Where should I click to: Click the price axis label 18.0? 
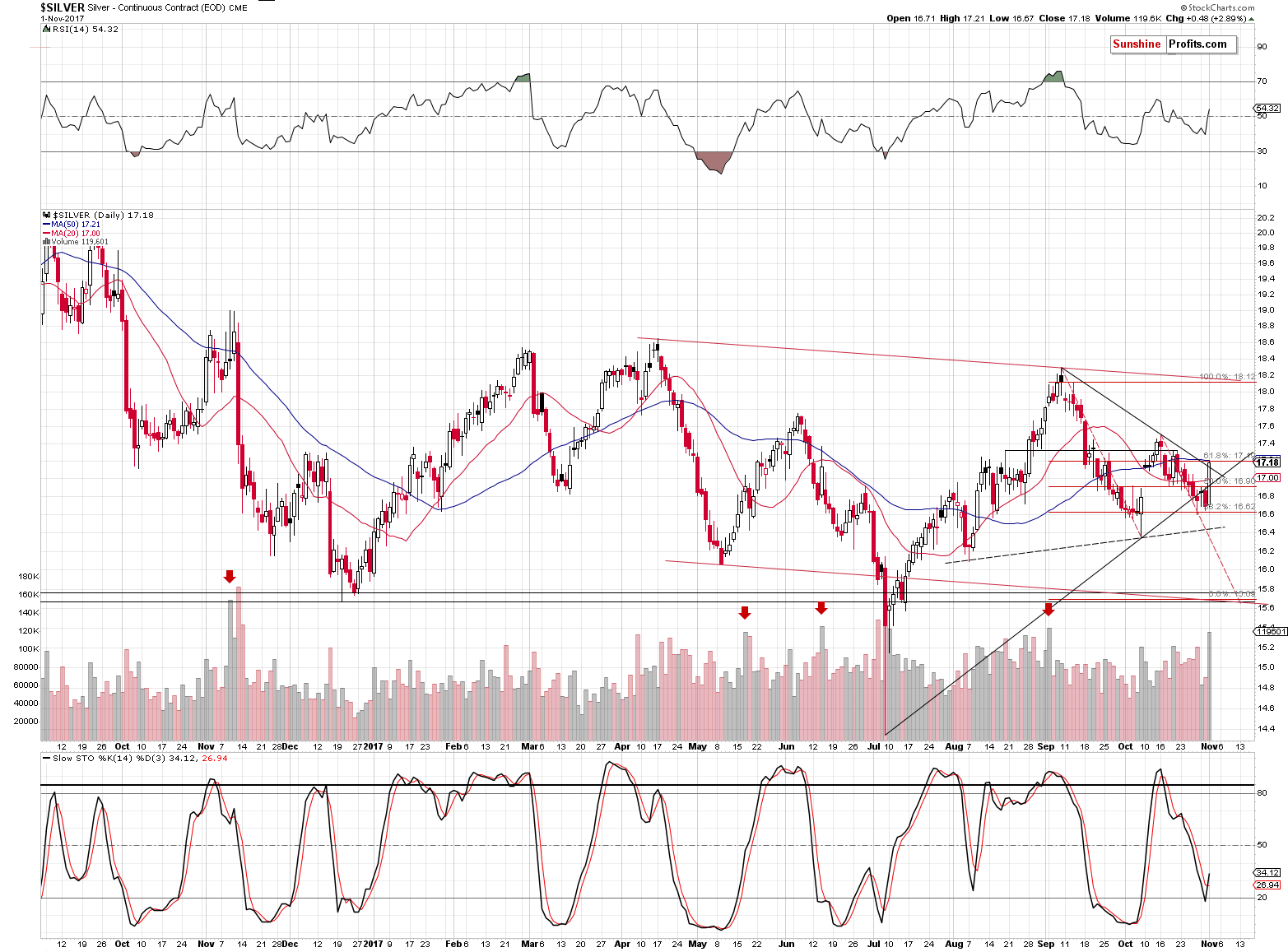(x=1266, y=392)
